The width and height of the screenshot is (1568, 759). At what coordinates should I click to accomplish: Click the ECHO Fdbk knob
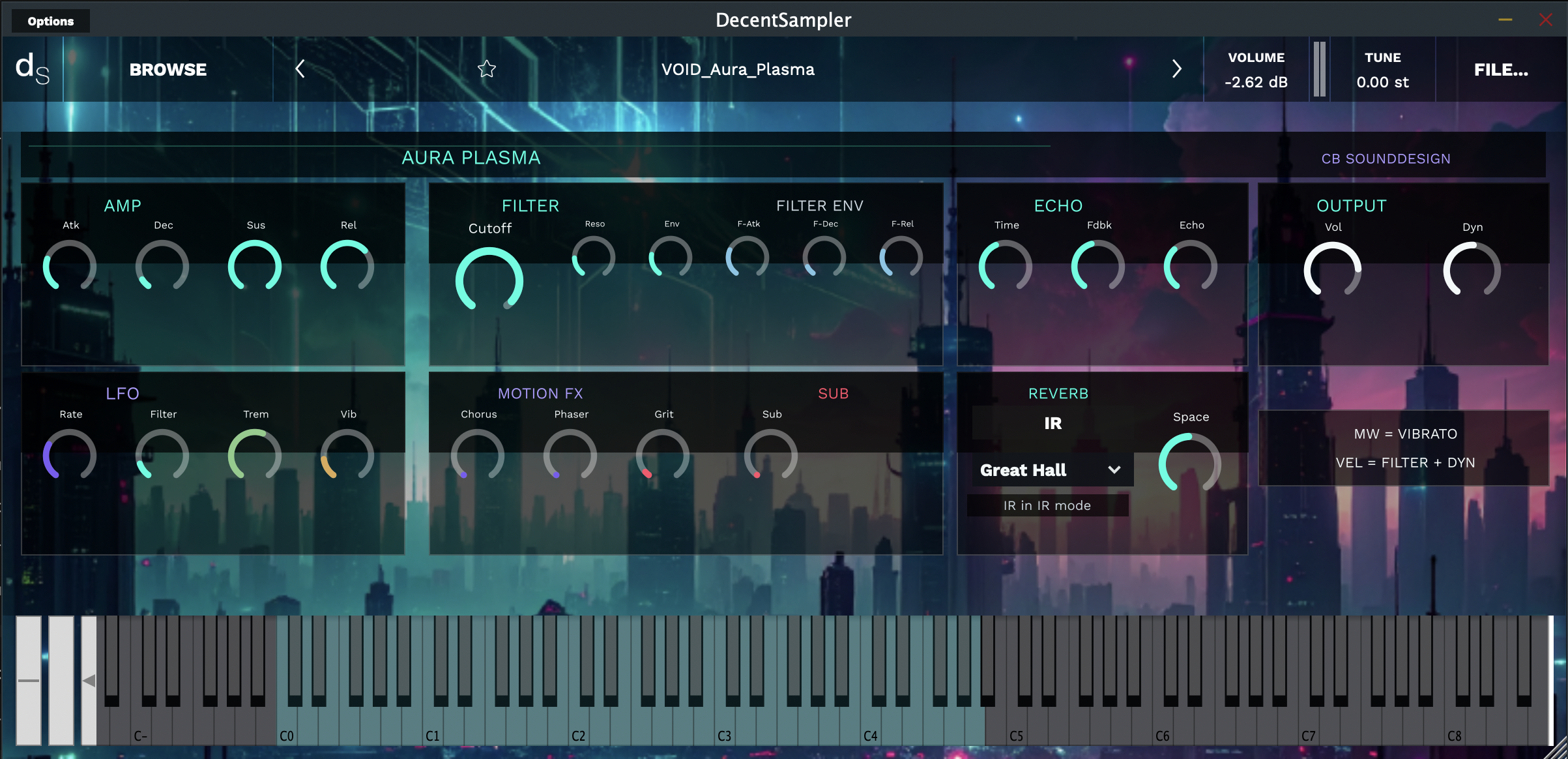[1098, 266]
